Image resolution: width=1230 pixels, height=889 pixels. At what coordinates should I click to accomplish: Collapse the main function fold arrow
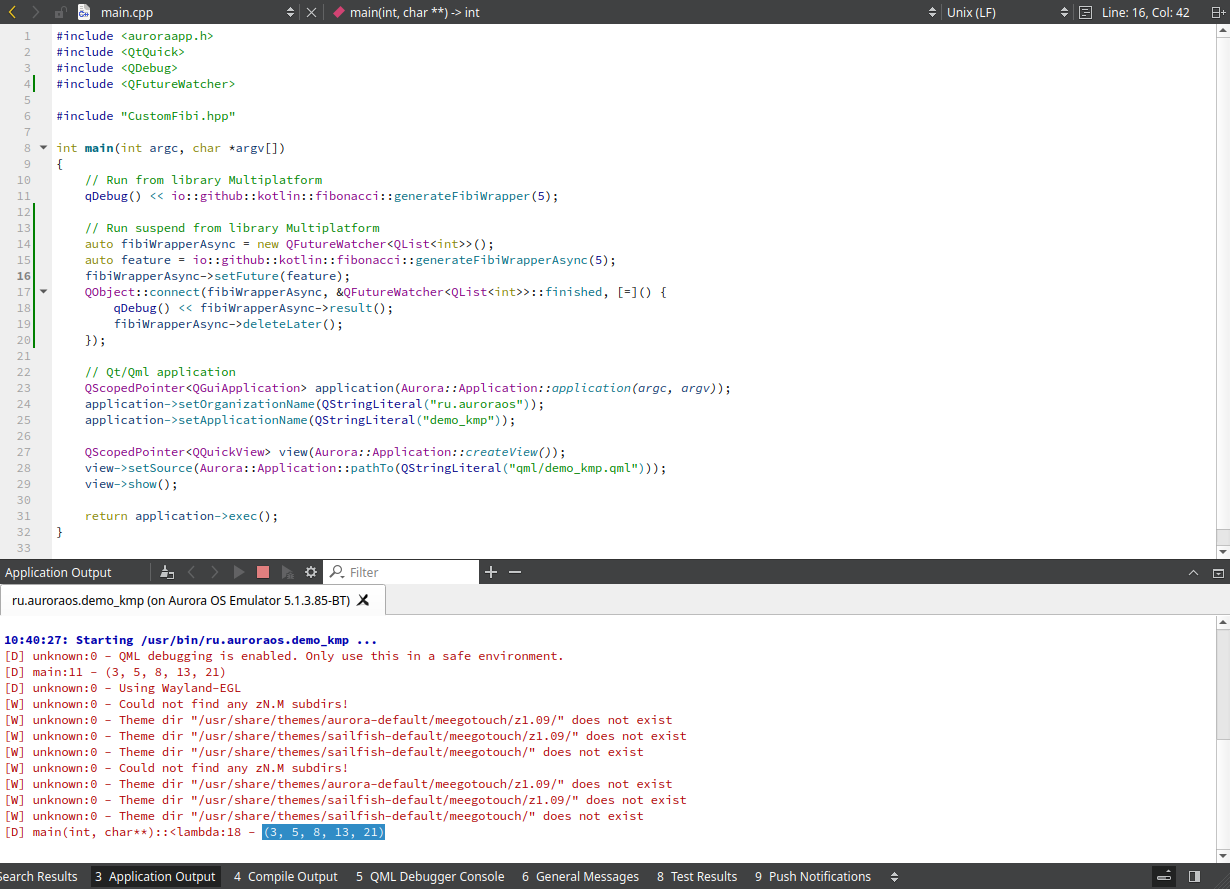(x=43, y=148)
